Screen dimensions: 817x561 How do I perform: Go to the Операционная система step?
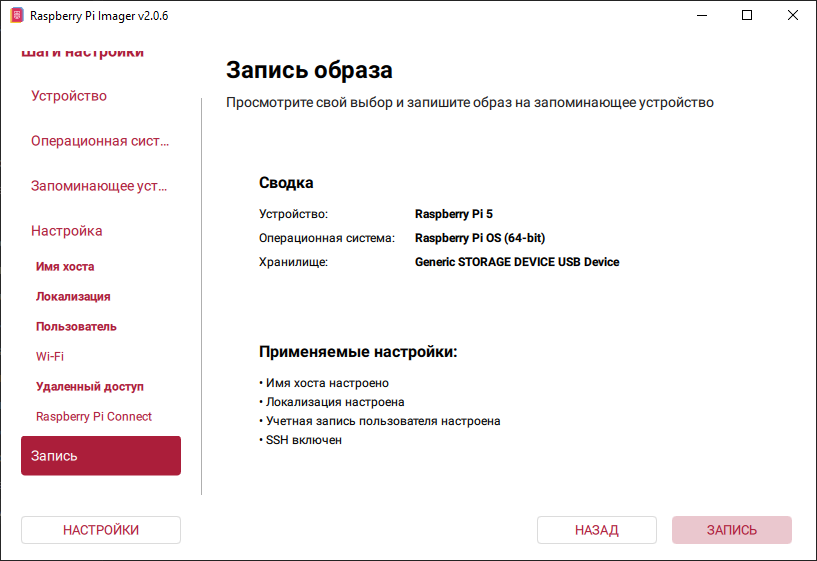[x=100, y=141]
